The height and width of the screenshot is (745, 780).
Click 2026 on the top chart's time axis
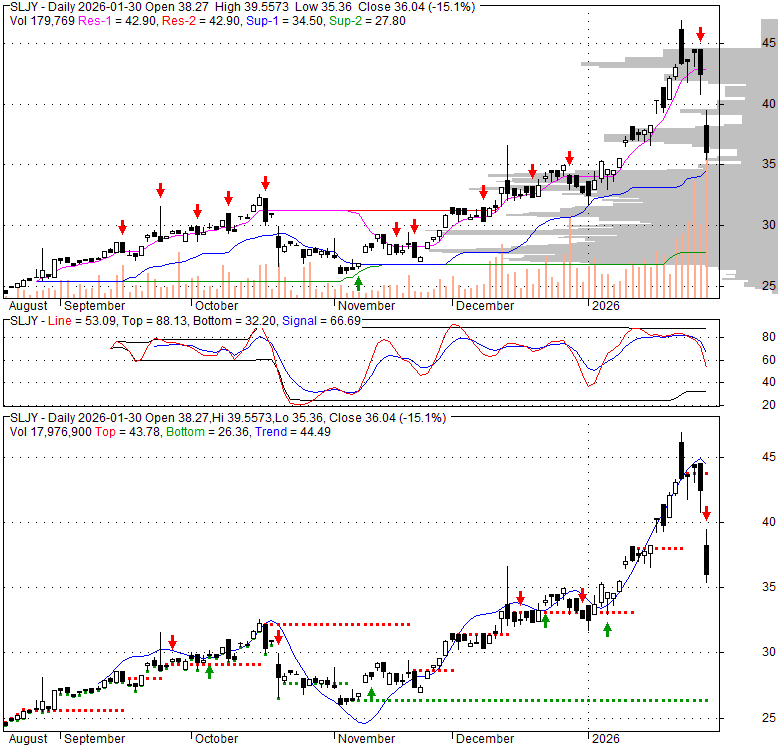click(x=605, y=306)
